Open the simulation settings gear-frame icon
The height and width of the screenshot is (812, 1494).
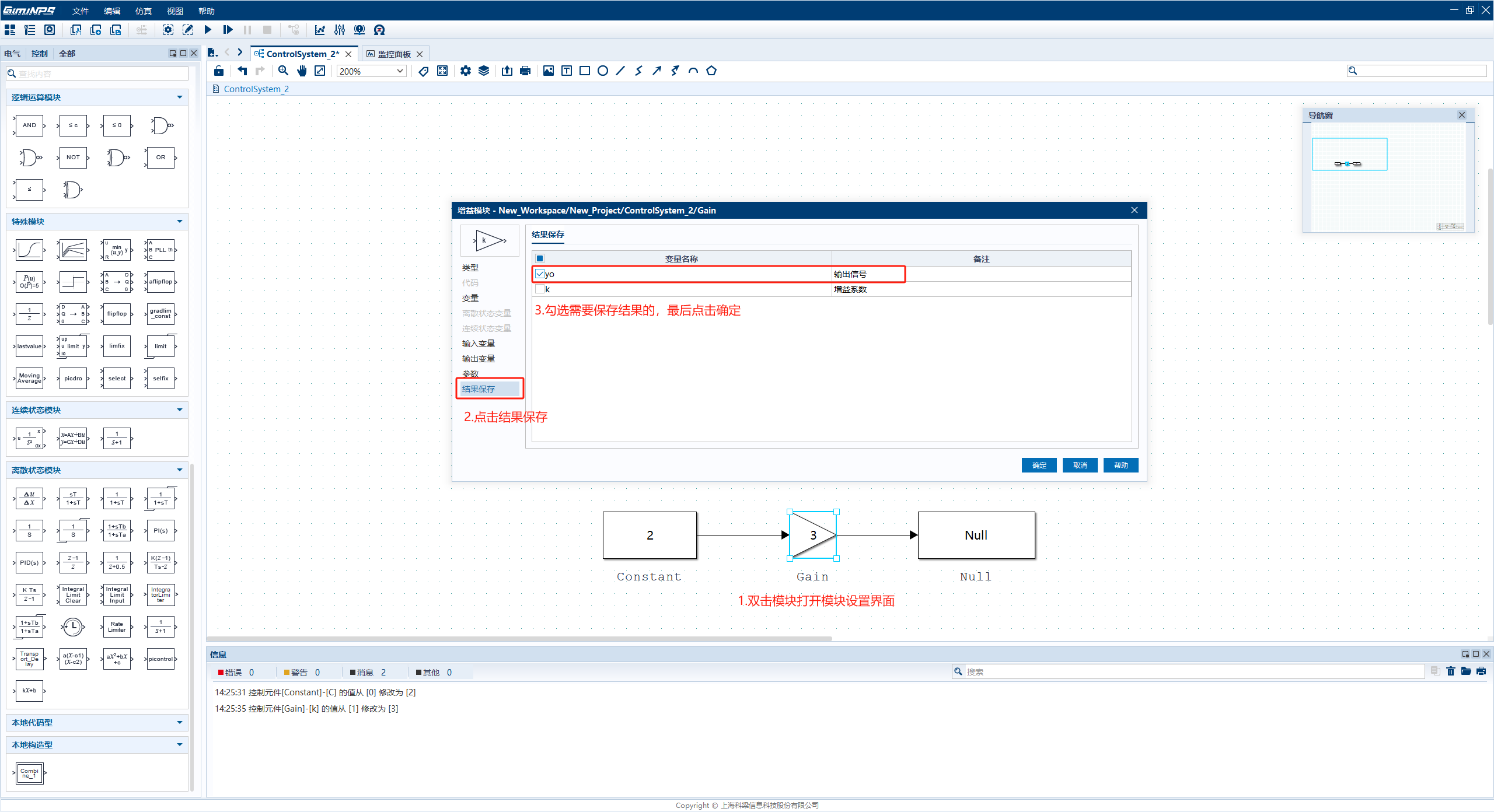click(168, 30)
